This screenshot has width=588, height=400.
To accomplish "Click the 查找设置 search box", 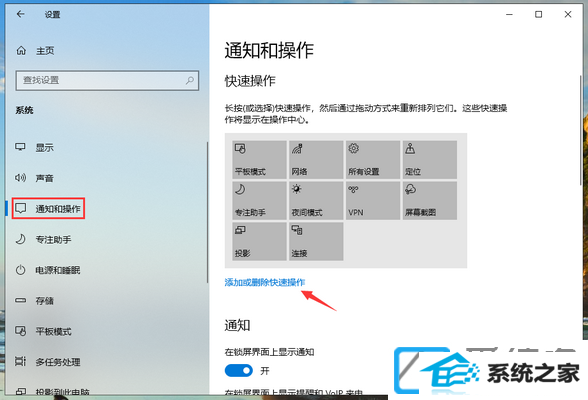I will 107,80.
